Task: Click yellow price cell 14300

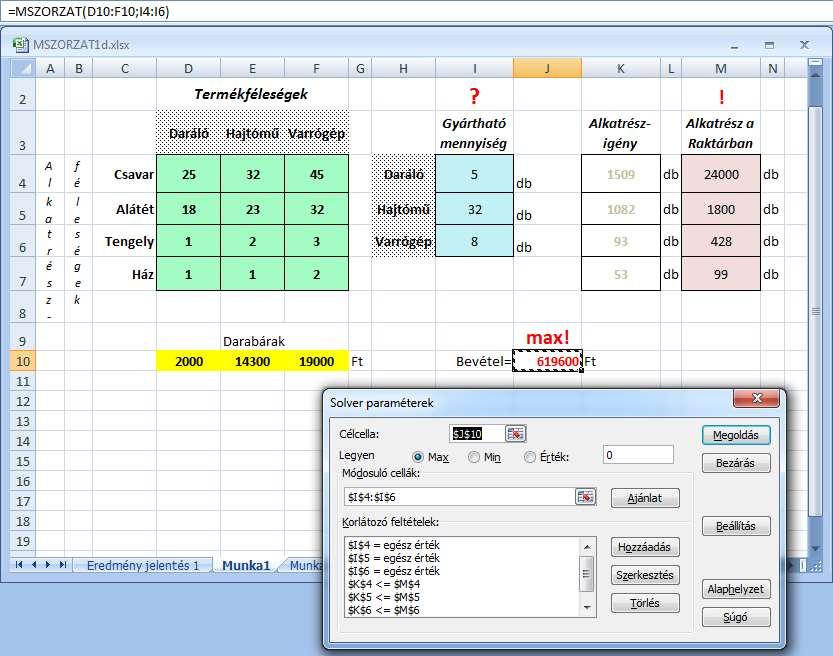Action: (252, 361)
